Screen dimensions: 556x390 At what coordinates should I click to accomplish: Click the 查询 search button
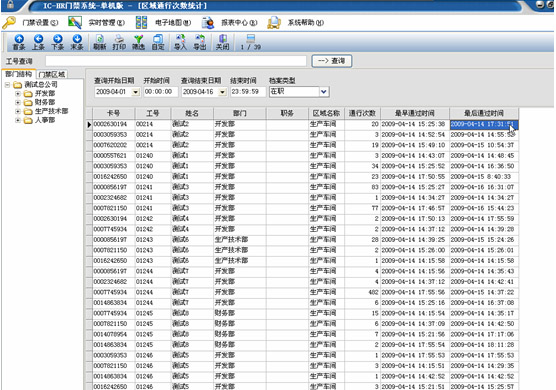pyautogui.click(x=332, y=61)
